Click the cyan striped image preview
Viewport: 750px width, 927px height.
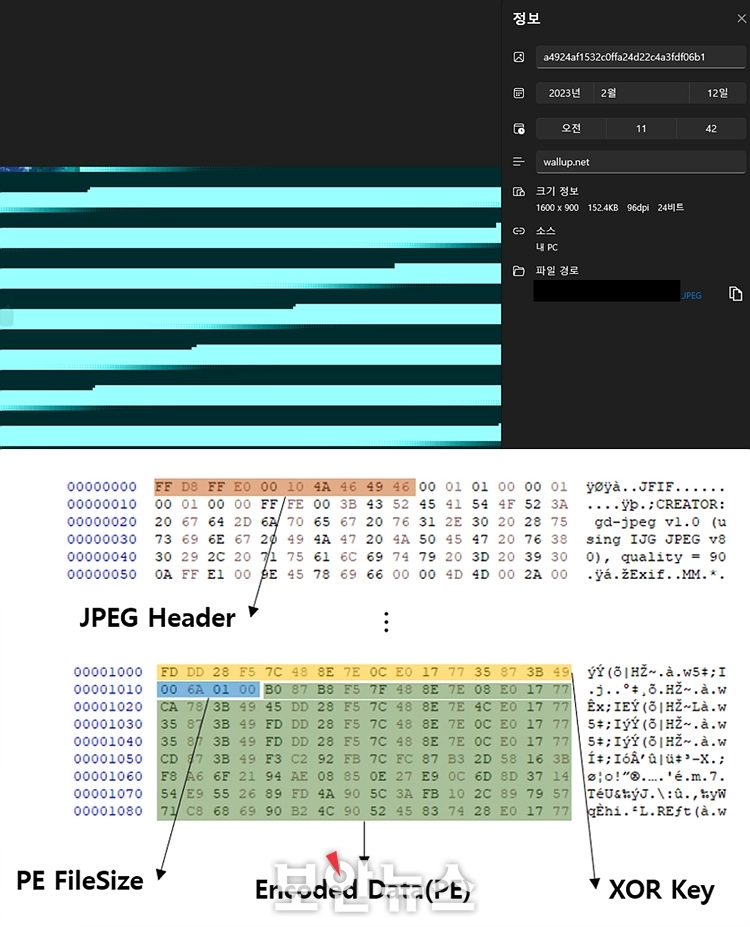click(x=250, y=307)
